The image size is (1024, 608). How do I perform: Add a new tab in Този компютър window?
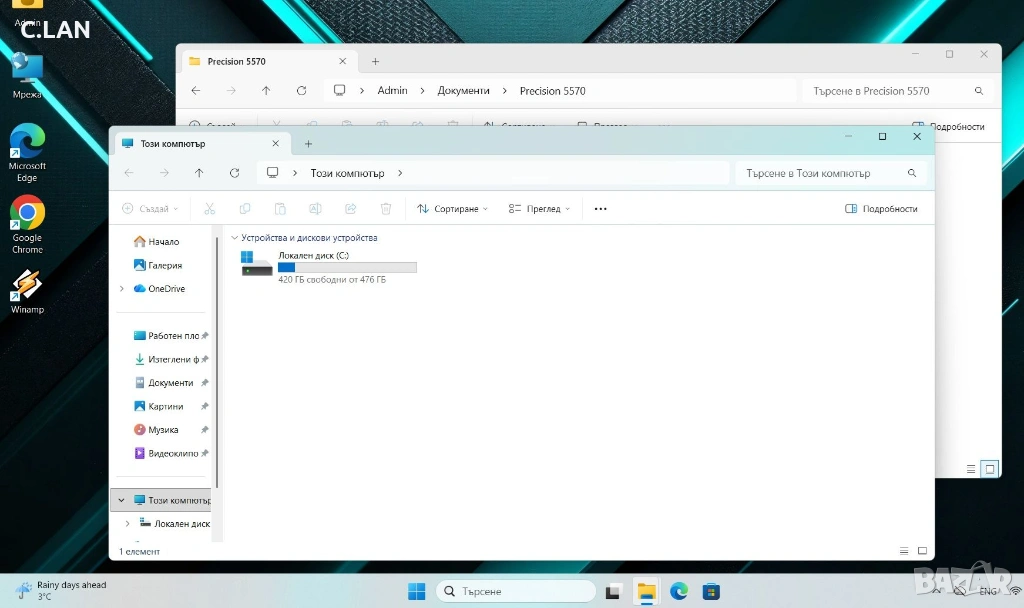click(x=308, y=144)
